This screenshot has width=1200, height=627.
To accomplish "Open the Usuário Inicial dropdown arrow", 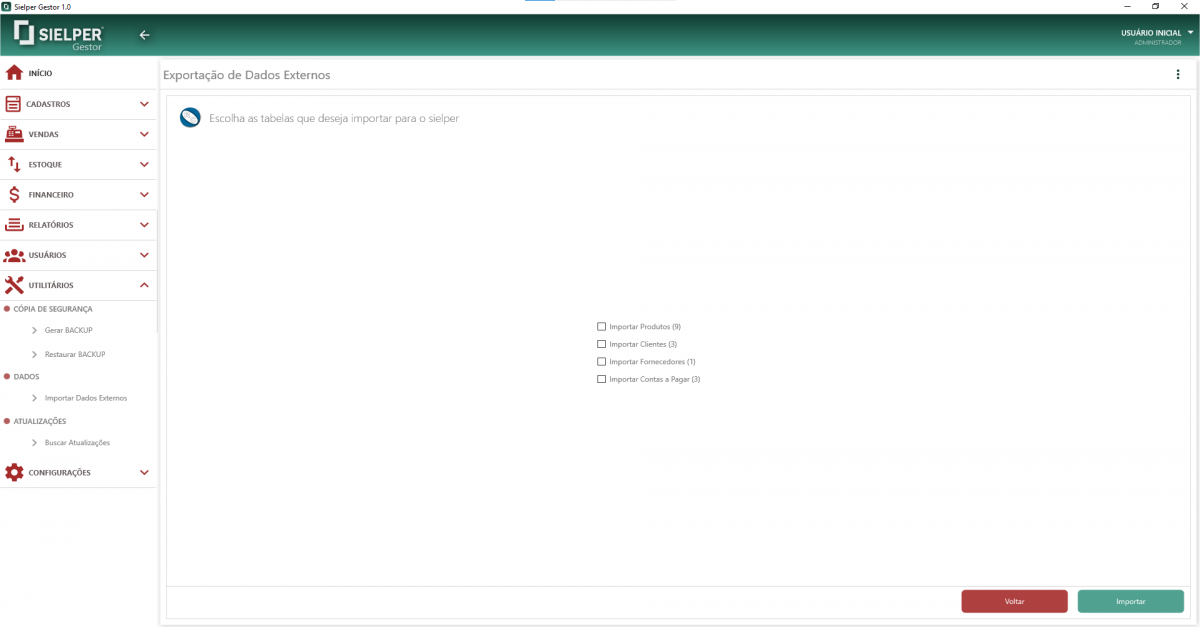I will tap(1190, 33).
